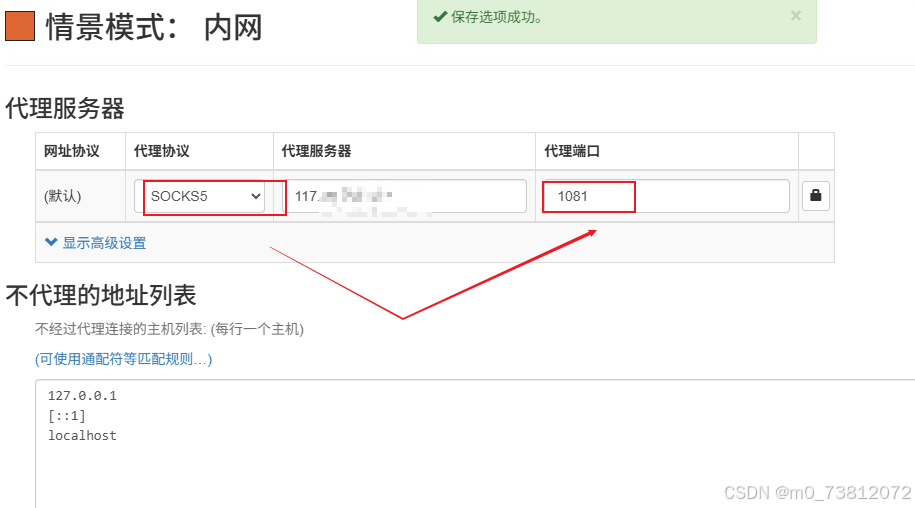Click the 不经过代理连接的主机列表 description text

(x=169, y=329)
